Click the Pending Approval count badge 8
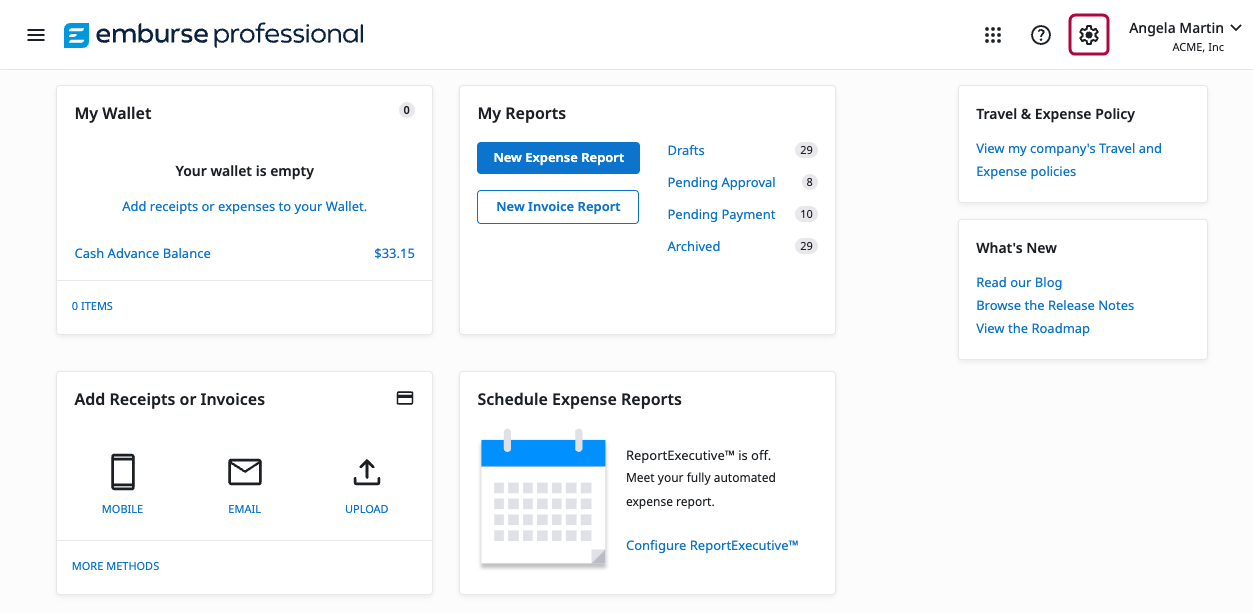 coord(809,182)
